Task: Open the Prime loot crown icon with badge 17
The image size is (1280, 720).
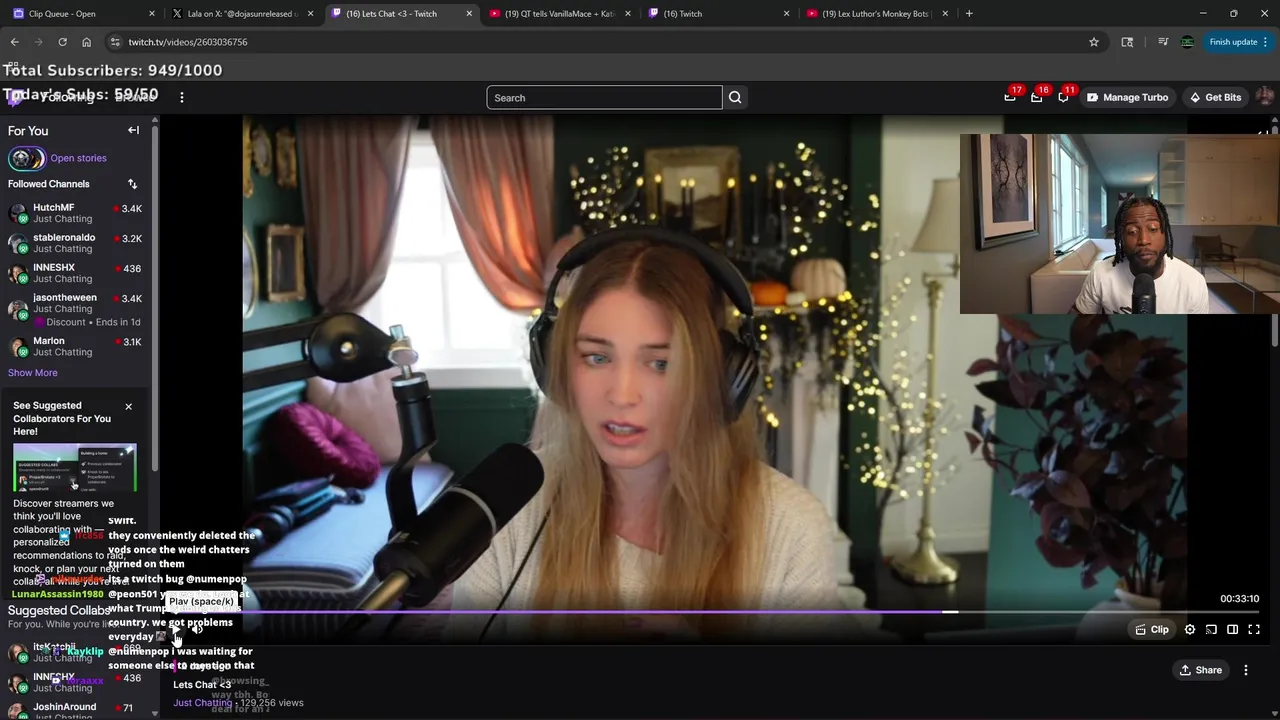Action: (x=1010, y=97)
